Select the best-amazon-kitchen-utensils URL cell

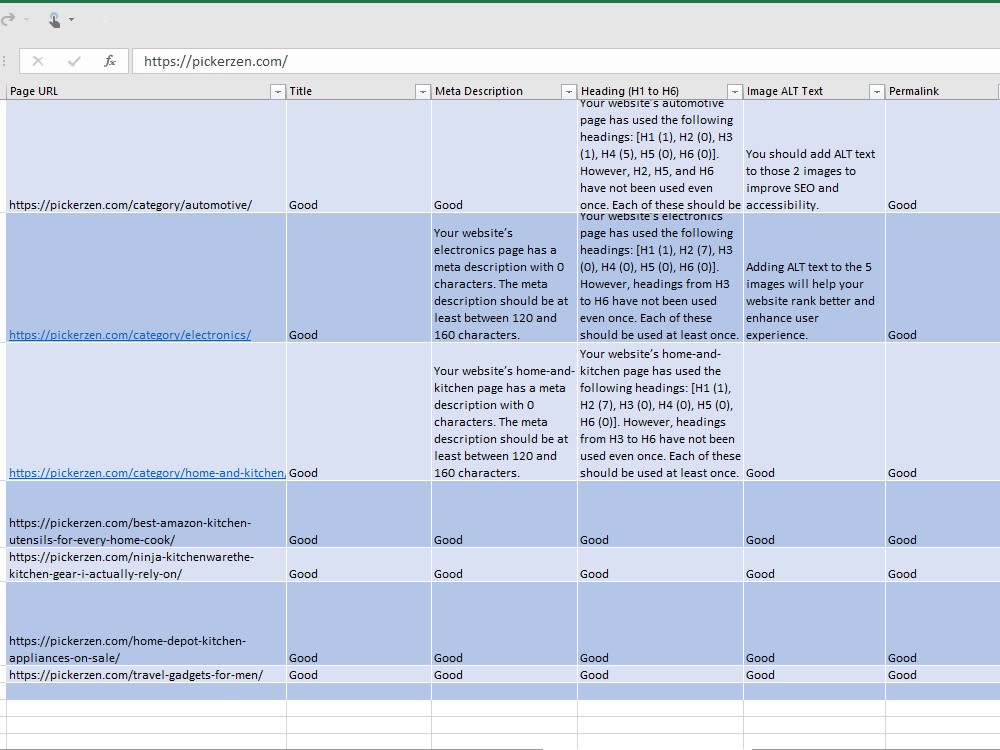(x=146, y=514)
